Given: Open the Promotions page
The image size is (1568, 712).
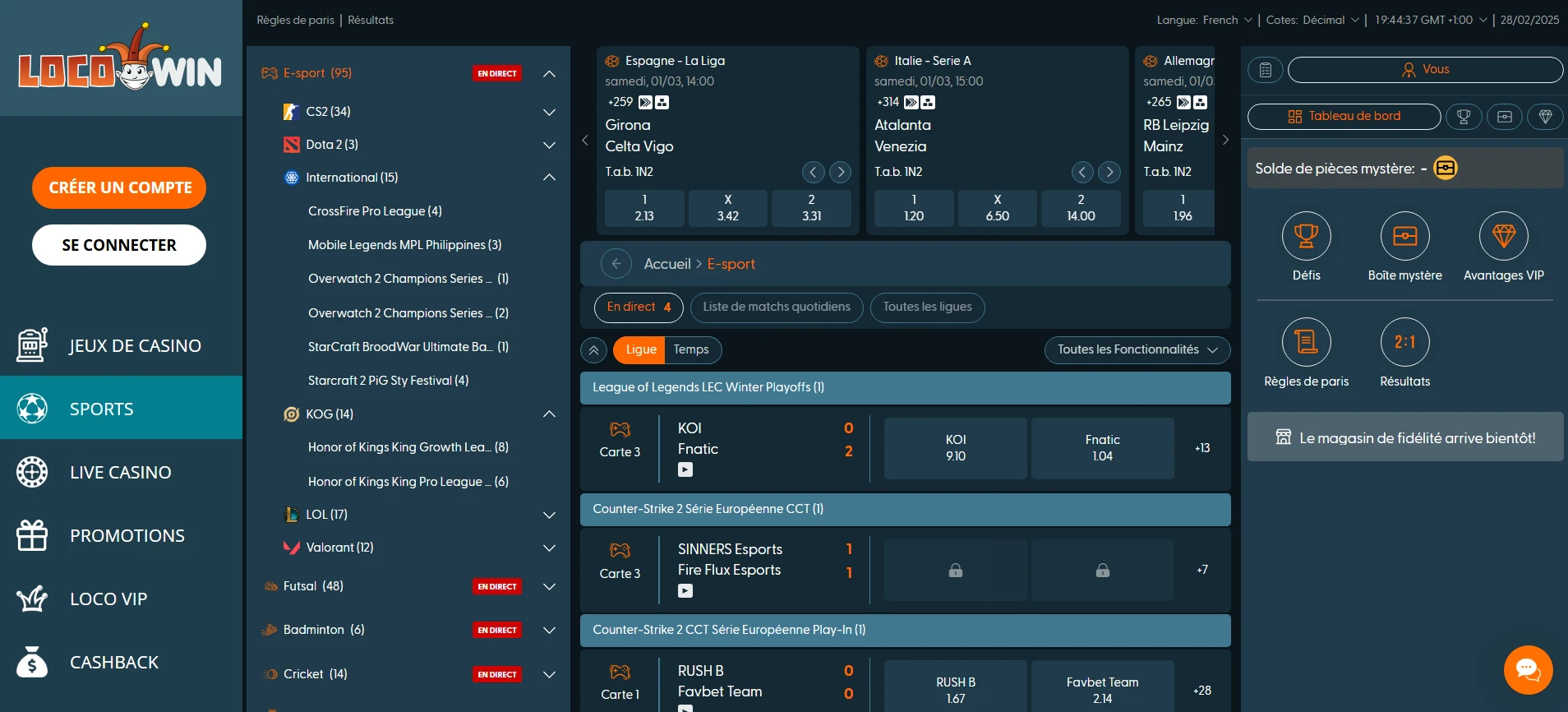Looking at the screenshot, I should (121, 535).
